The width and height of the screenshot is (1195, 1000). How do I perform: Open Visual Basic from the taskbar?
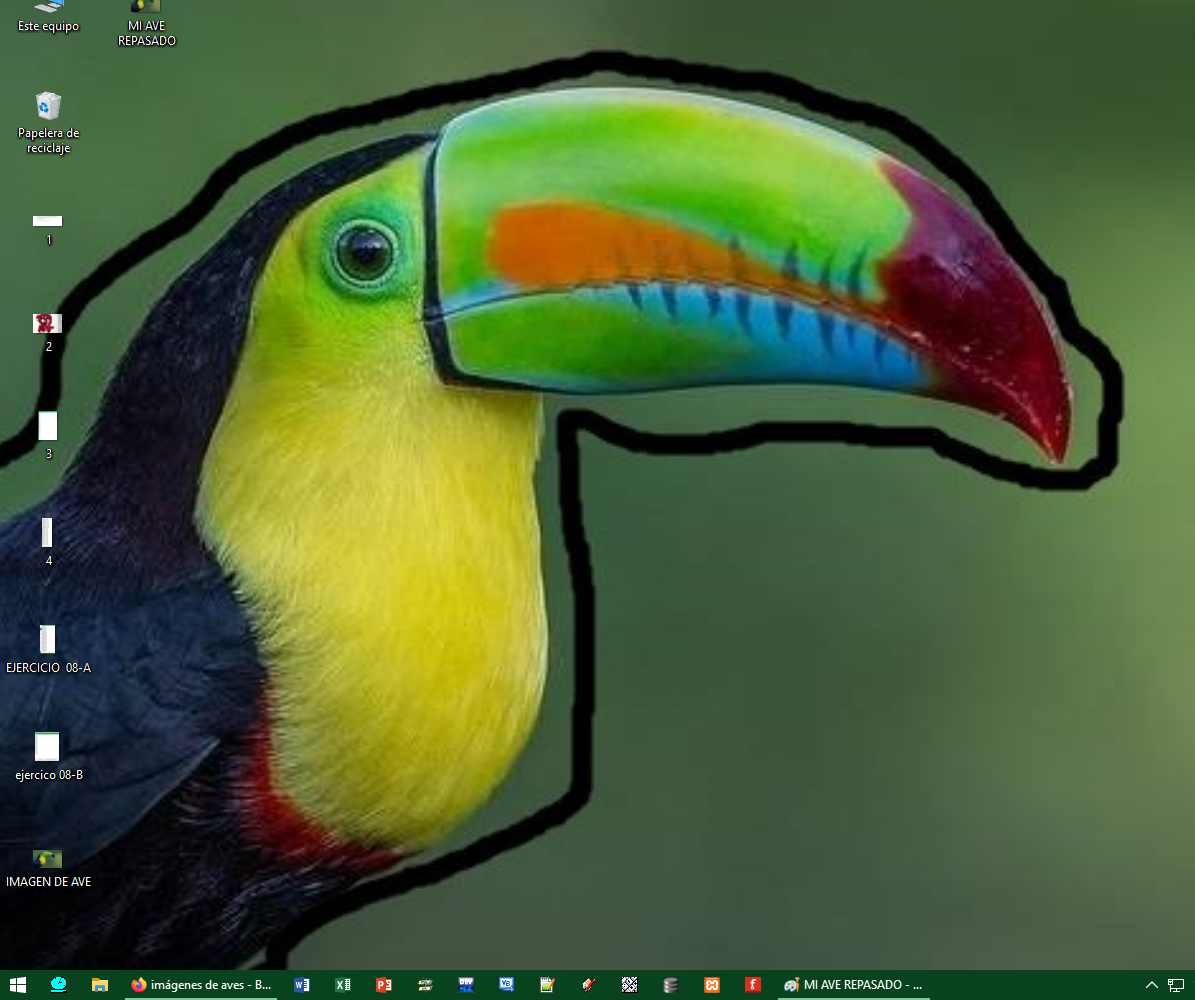coord(506,985)
